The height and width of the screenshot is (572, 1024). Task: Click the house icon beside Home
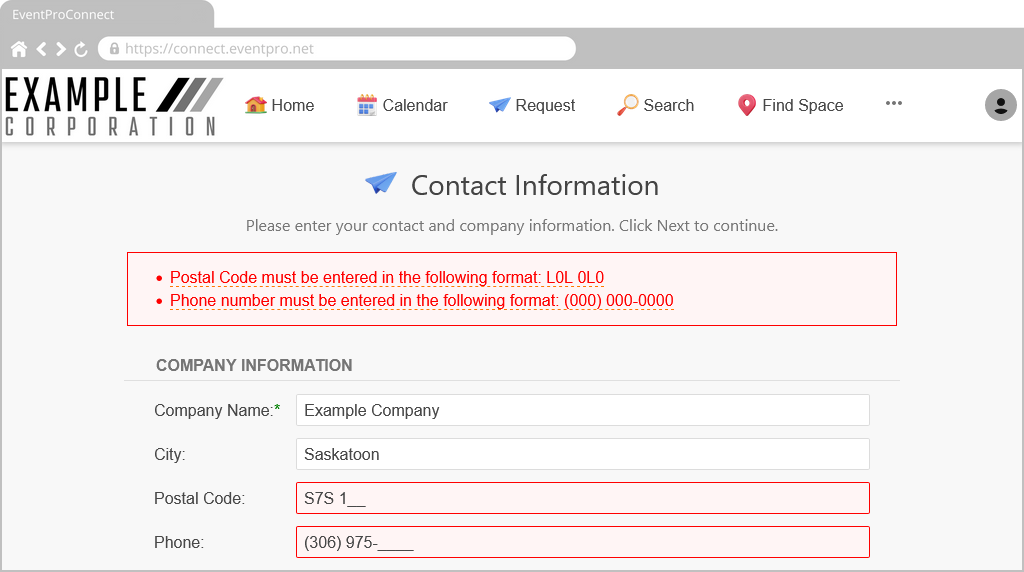point(256,104)
